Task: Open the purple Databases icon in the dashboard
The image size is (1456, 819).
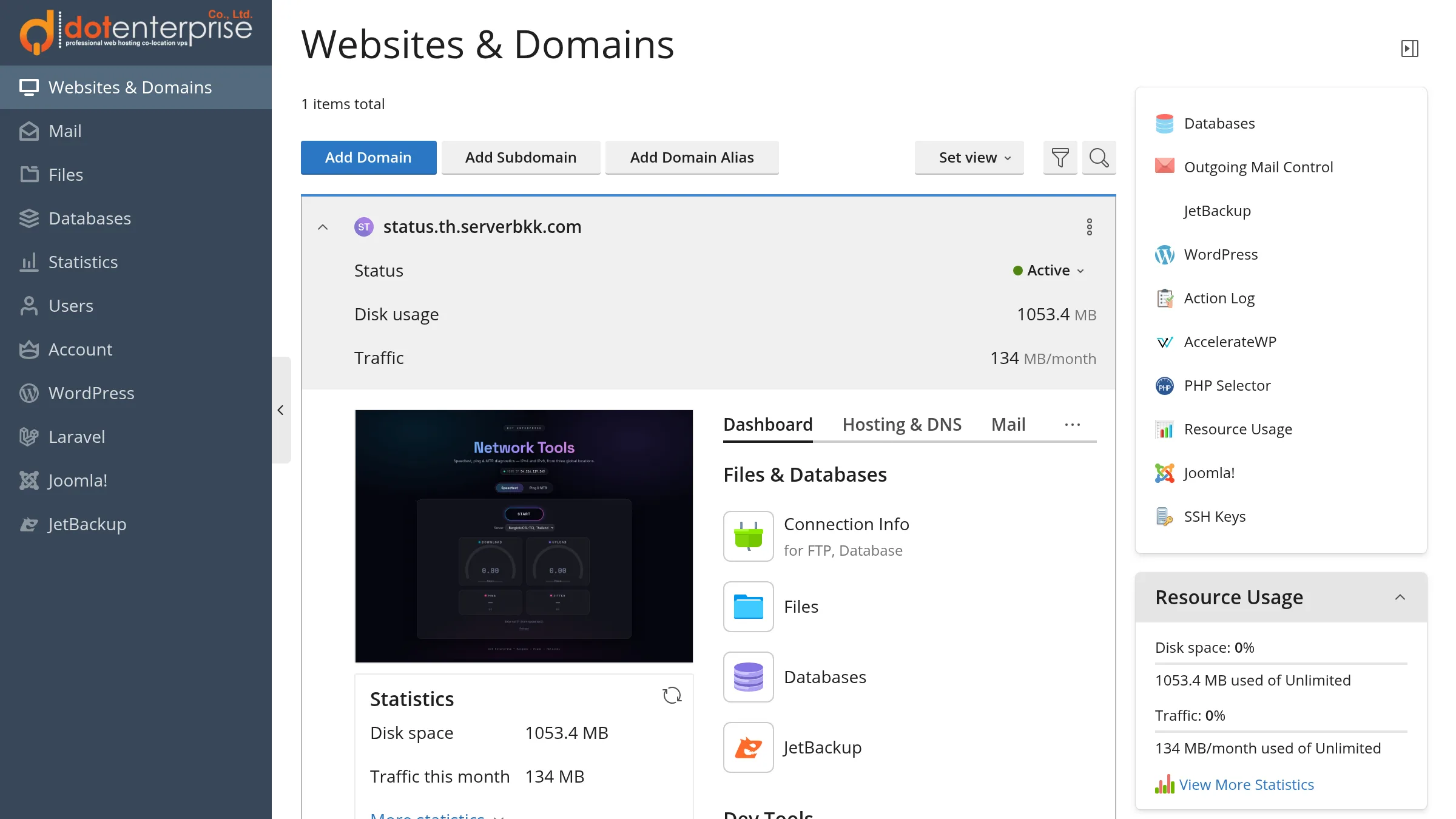Action: [749, 677]
